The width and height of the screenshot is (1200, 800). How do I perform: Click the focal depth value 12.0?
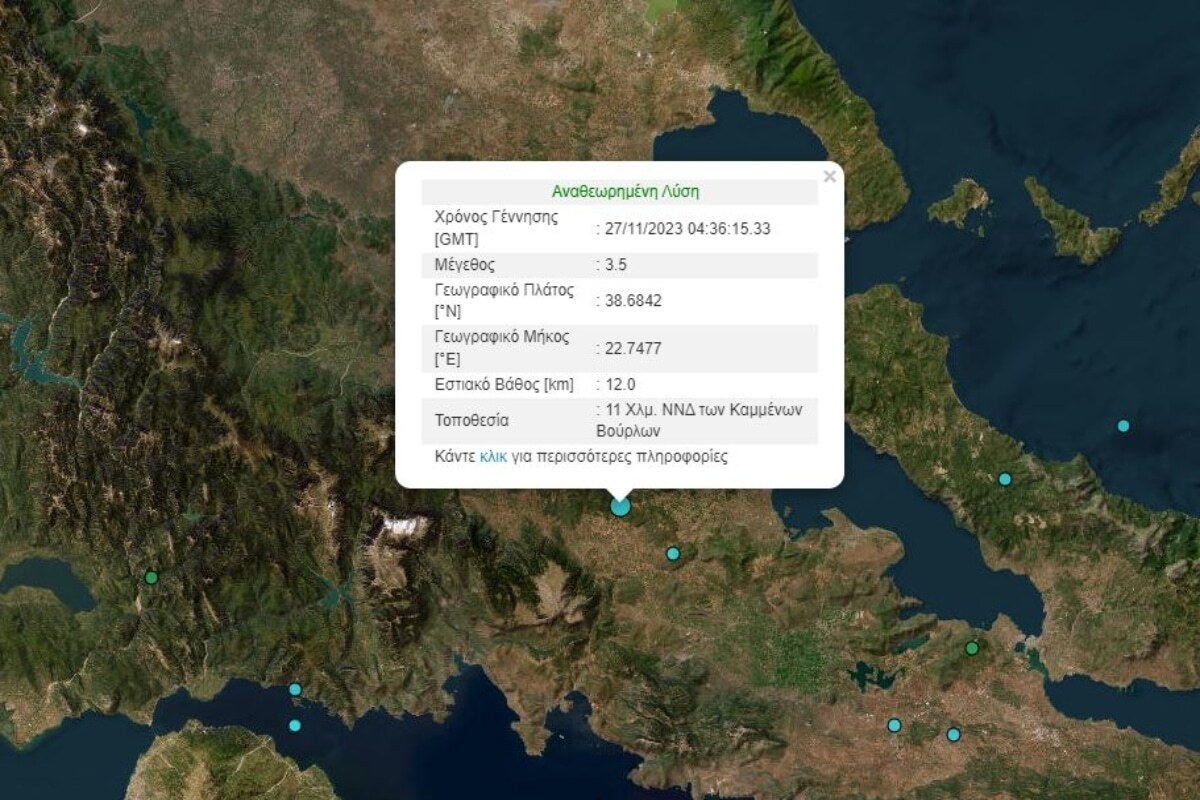pos(618,384)
